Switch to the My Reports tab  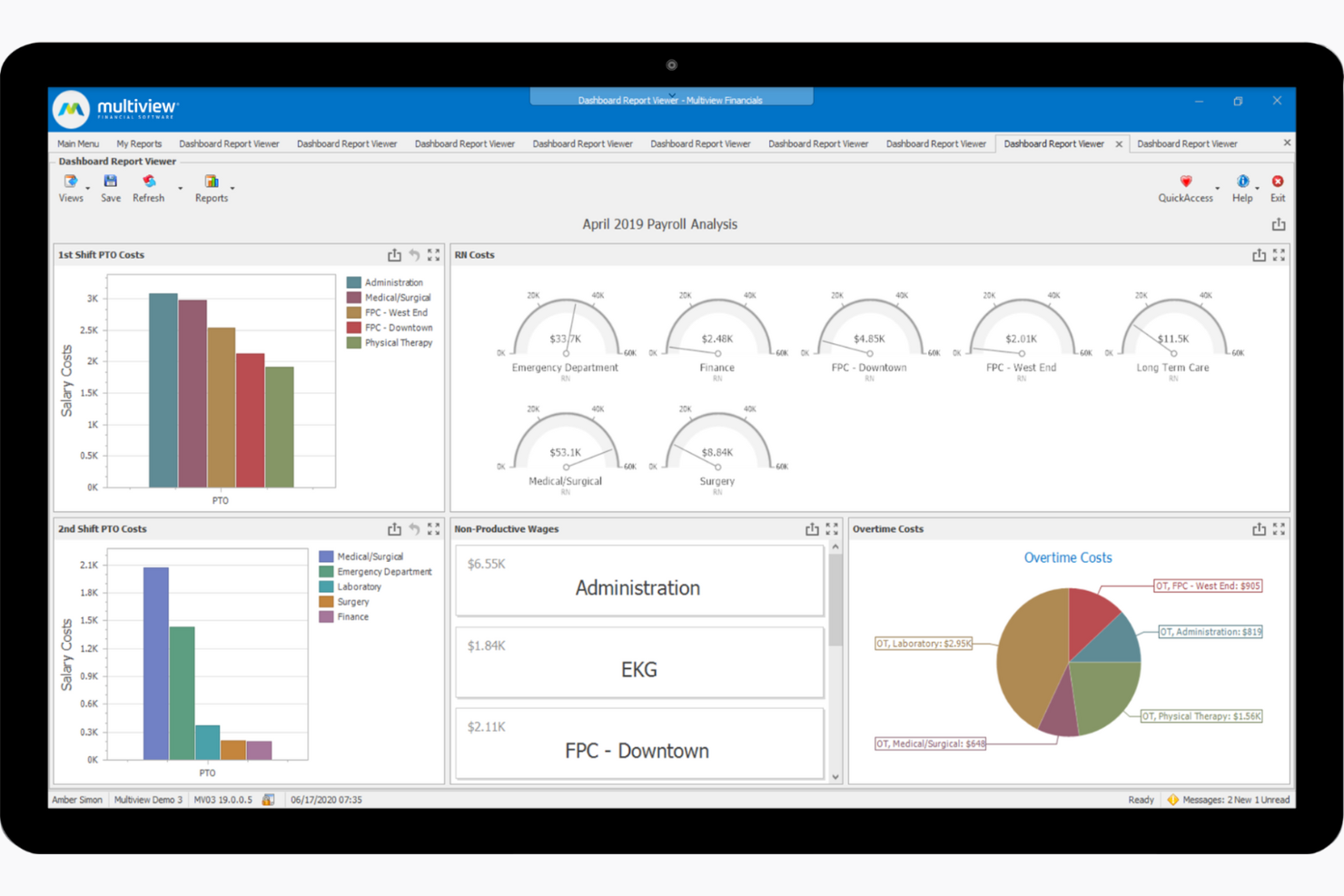[138, 143]
